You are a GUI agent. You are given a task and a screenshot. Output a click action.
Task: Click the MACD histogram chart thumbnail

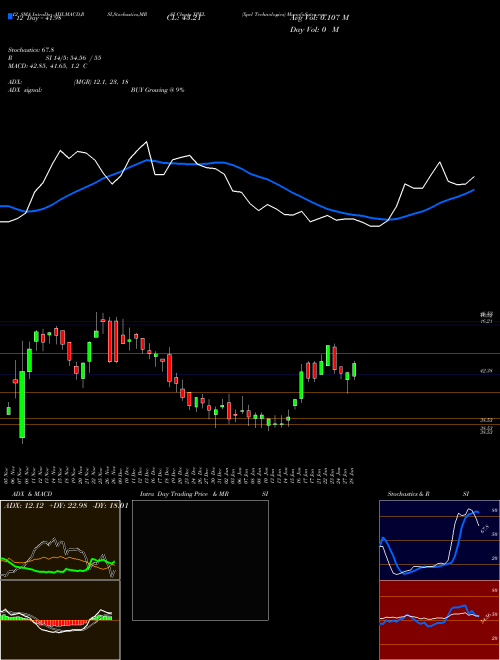[60, 620]
